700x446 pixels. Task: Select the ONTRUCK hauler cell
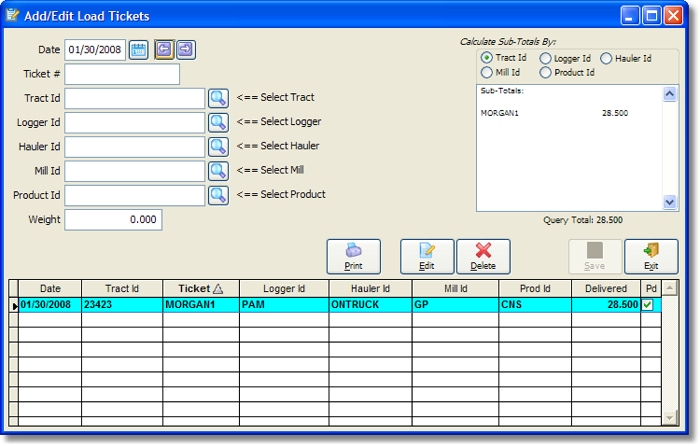pyautogui.click(x=371, y=304)
